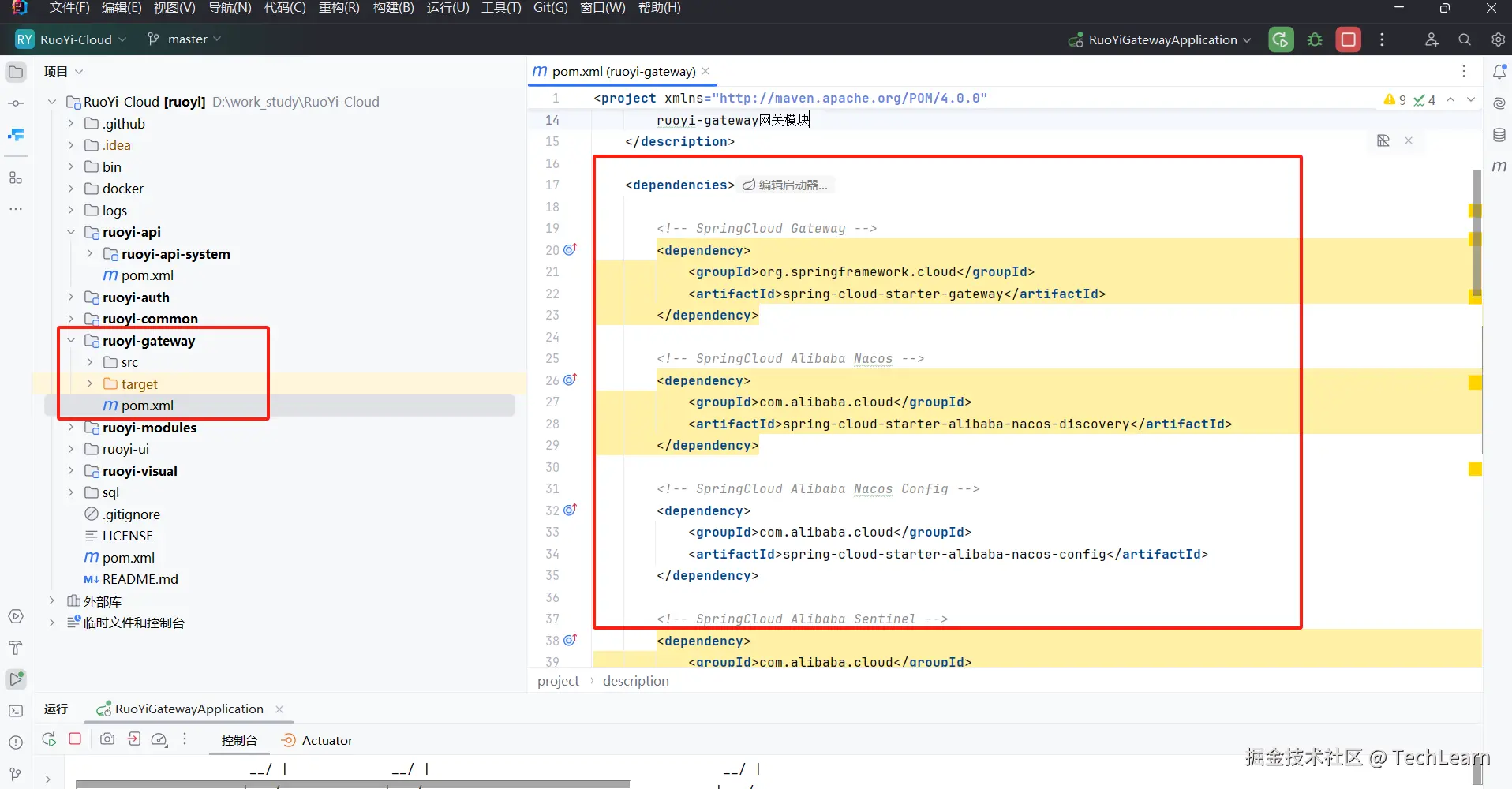Stop the application from the top toolbar
Screen dimensions: 1512x789
tap(1349, 39)
